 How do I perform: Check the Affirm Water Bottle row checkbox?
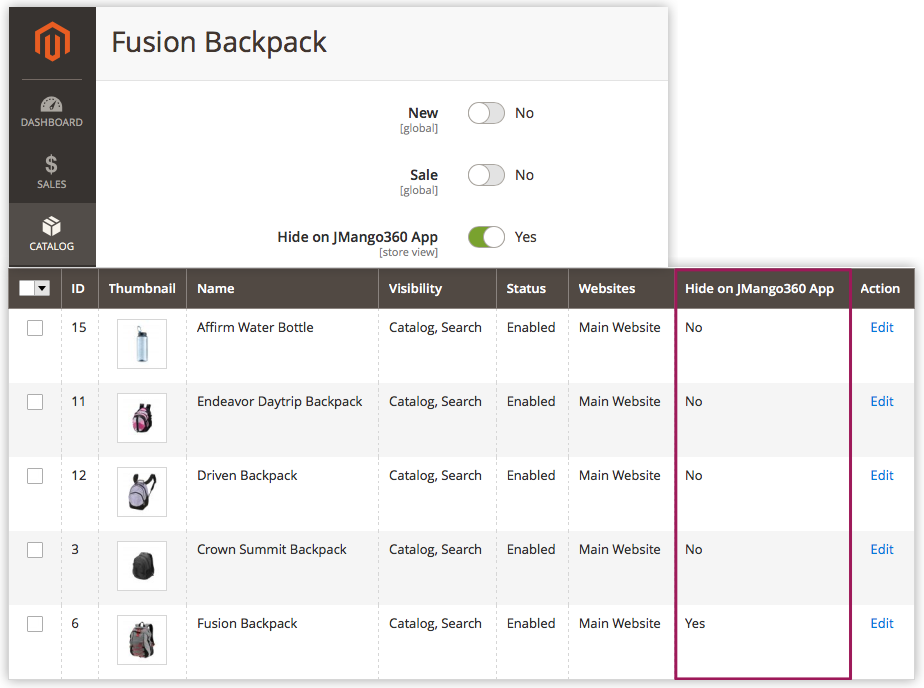click(x=35, y=328)
